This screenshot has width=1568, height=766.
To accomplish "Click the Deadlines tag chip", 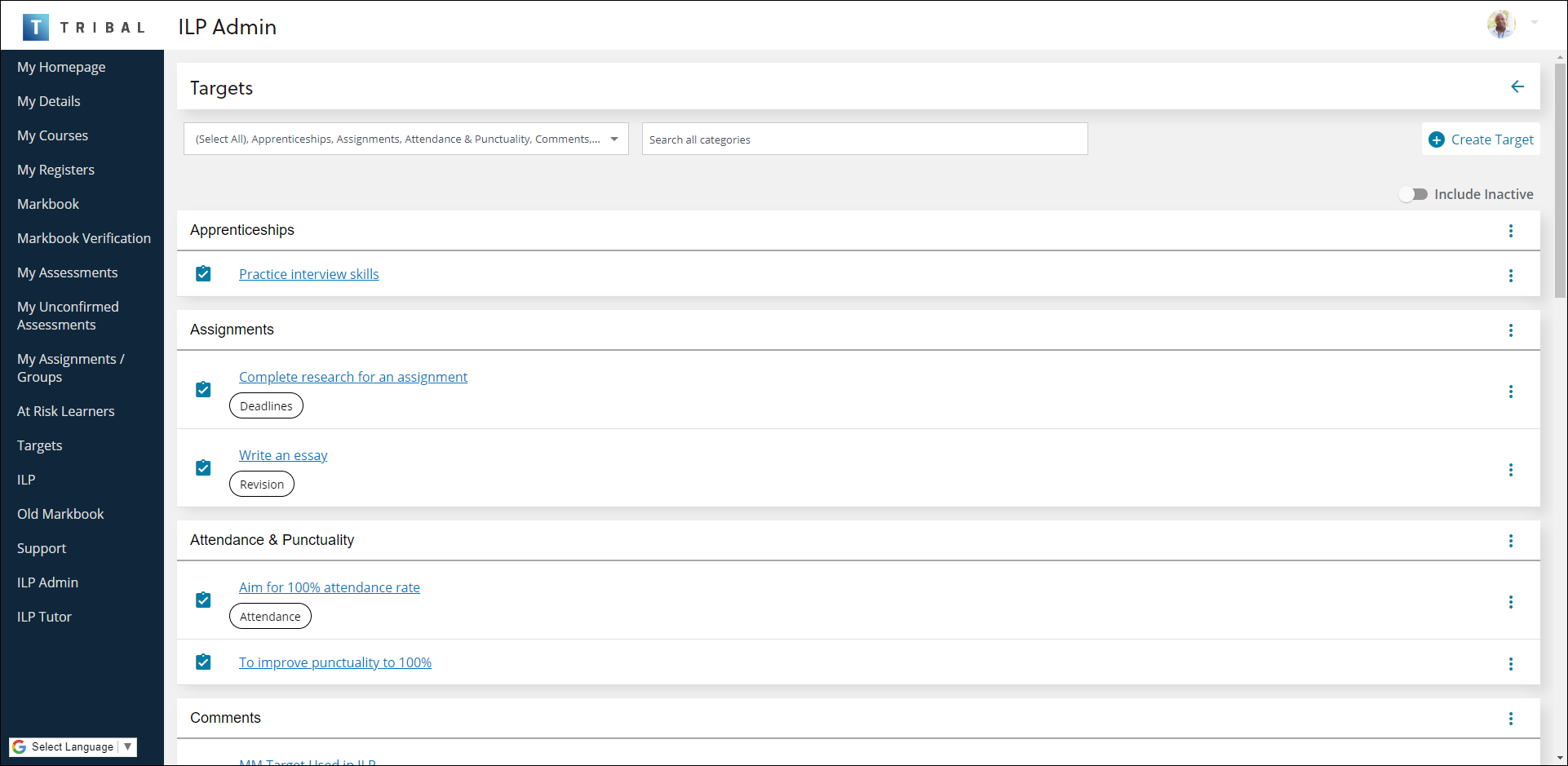I will pos(266,405).
